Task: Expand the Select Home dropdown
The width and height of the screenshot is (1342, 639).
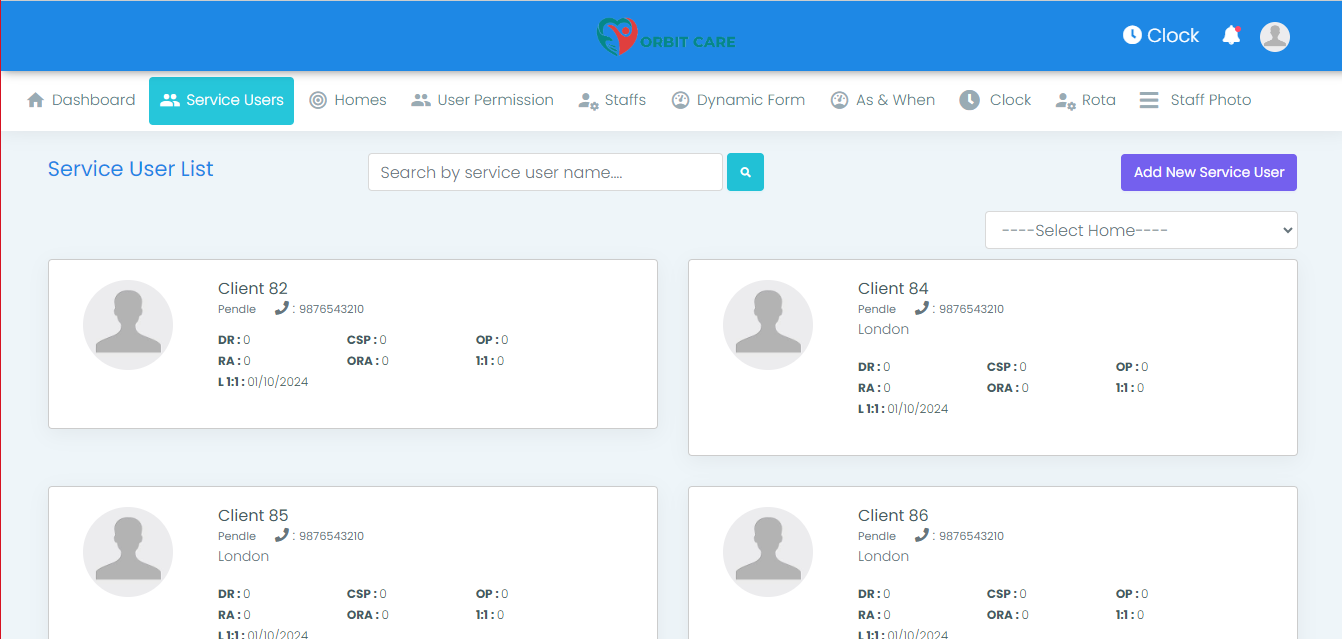Action: tap(1141, 230)
